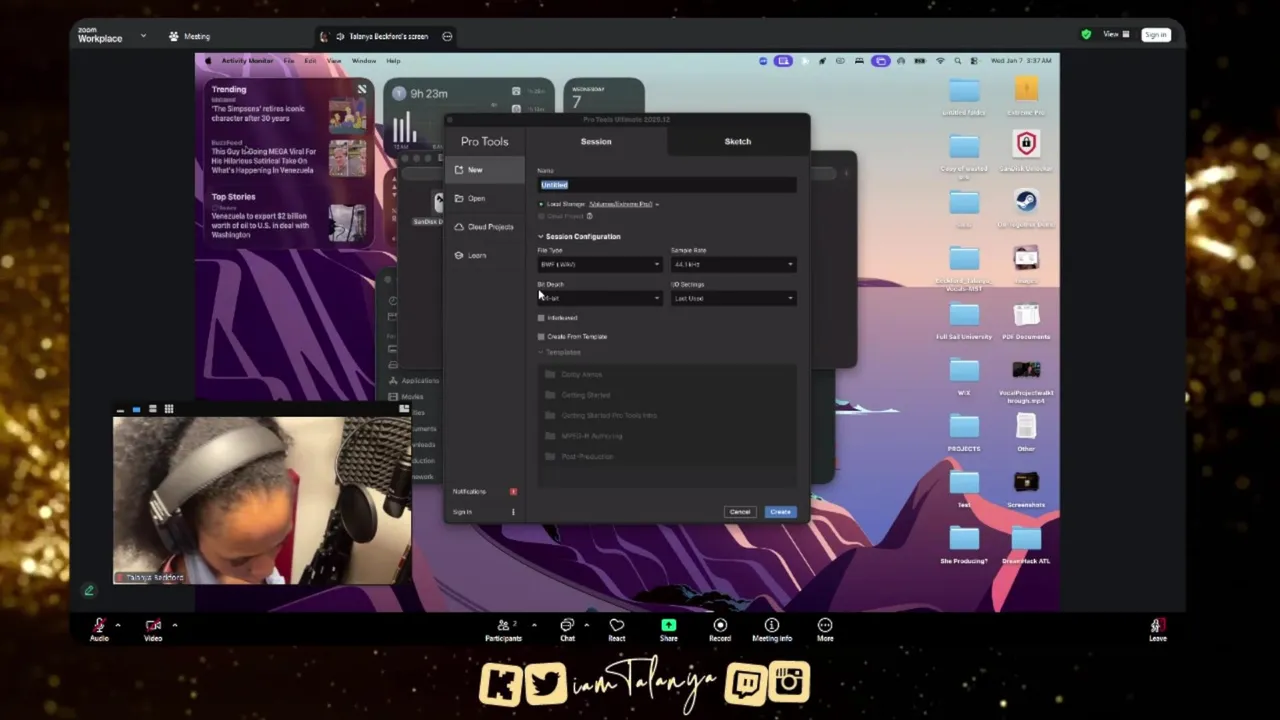Click the Create button
1280x720 pixels.
(780, 512)
